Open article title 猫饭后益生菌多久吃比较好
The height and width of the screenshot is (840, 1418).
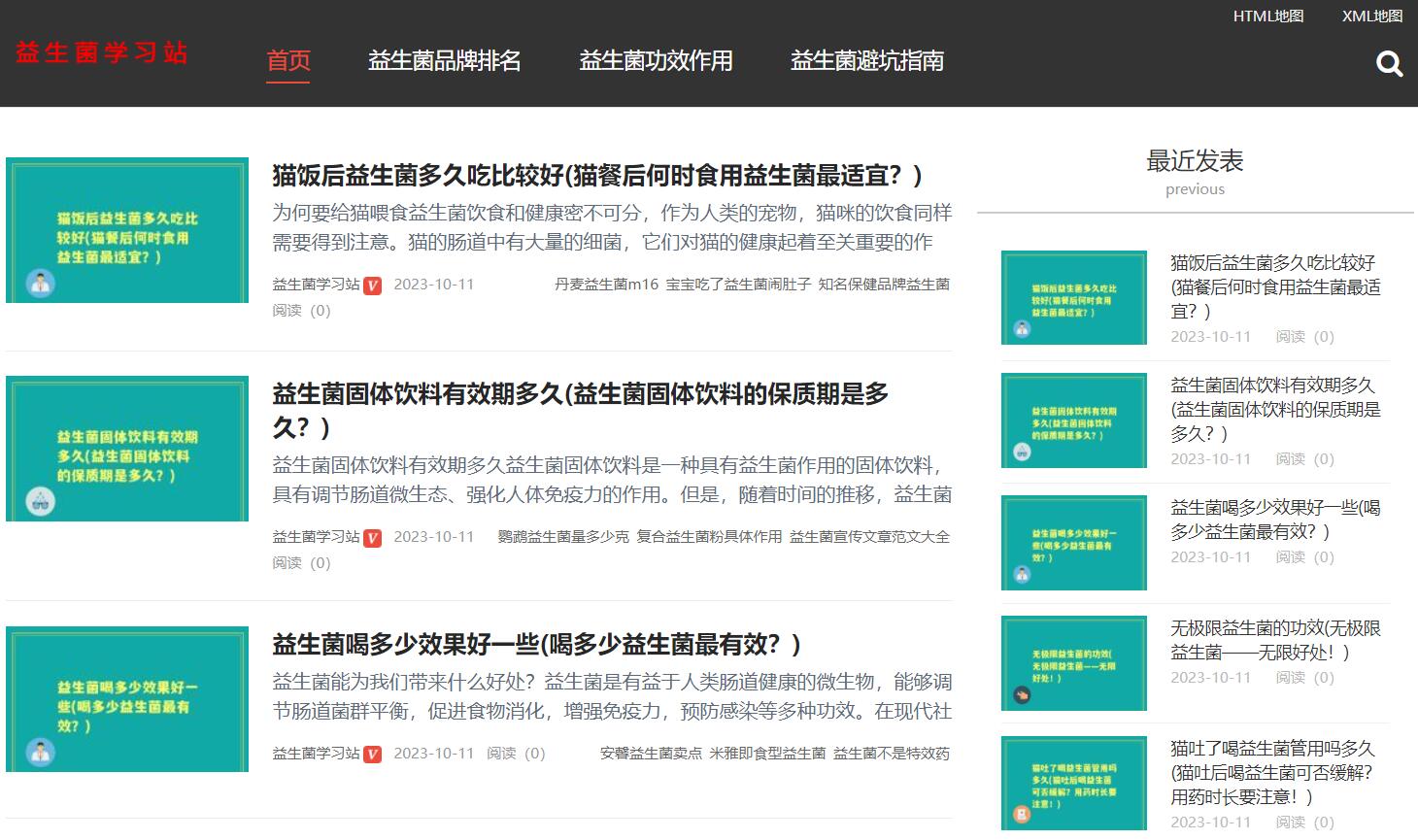(596, 176)
